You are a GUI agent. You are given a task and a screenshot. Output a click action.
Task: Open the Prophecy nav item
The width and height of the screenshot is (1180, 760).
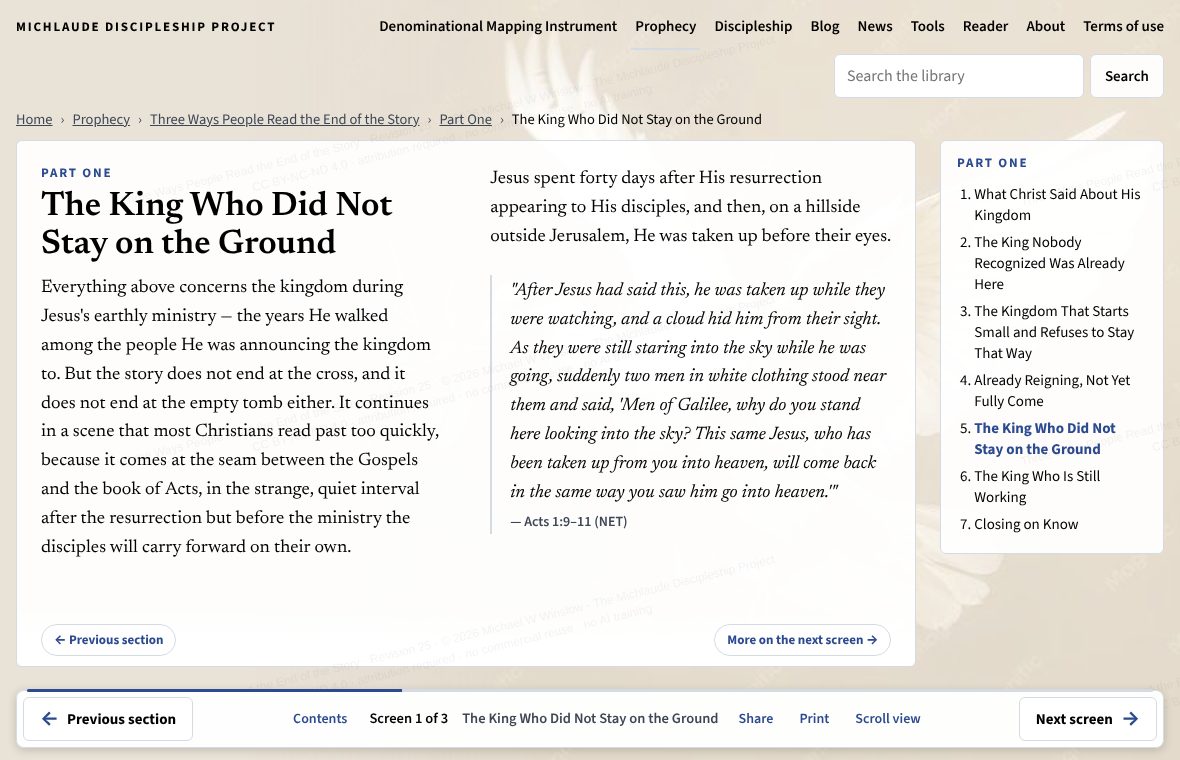coord(665,26)
